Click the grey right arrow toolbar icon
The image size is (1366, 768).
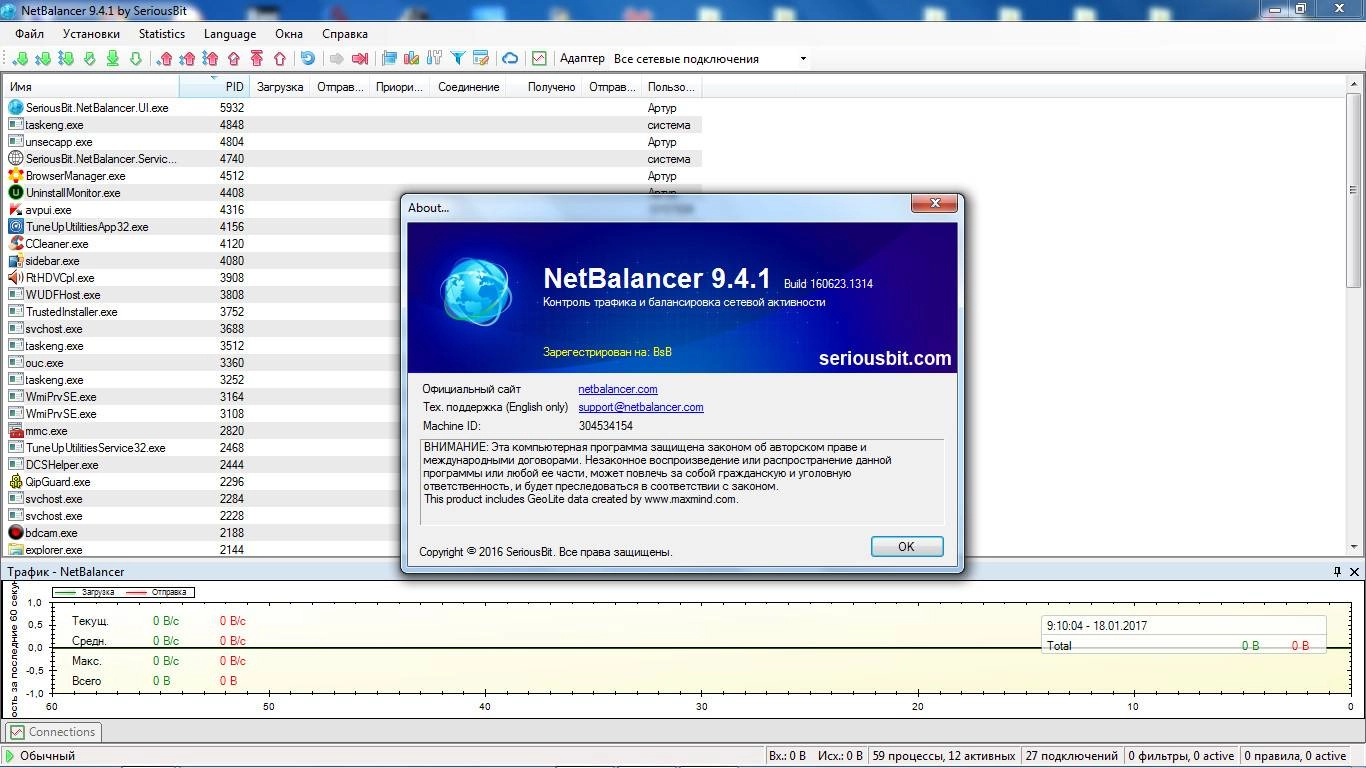tap(336, 58)
